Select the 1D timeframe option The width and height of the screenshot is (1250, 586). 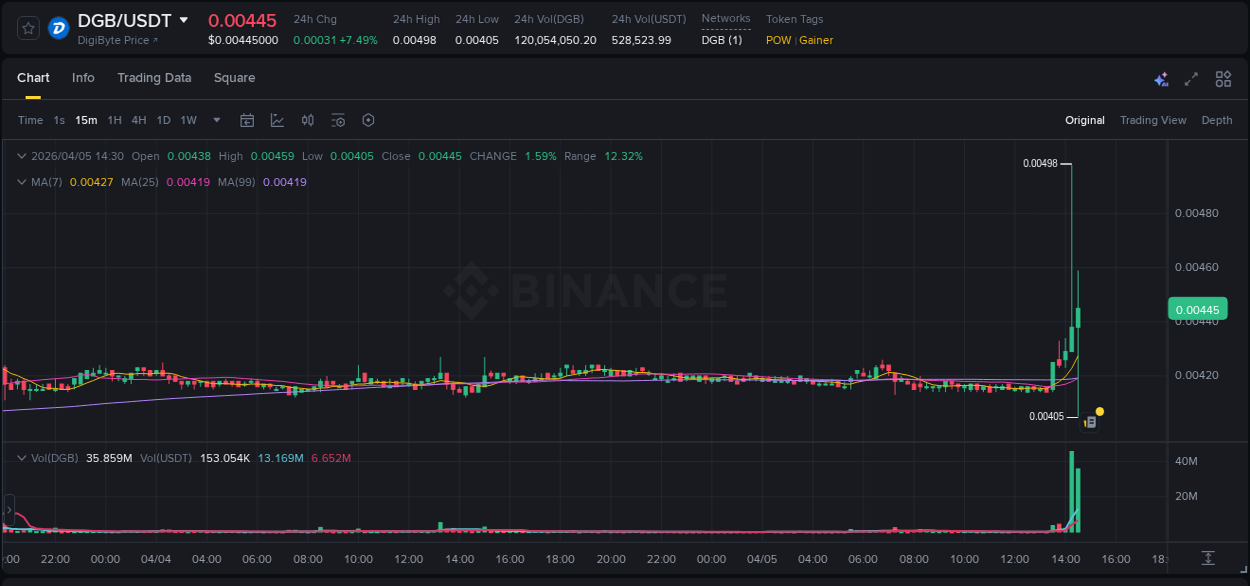pos(163,120)
